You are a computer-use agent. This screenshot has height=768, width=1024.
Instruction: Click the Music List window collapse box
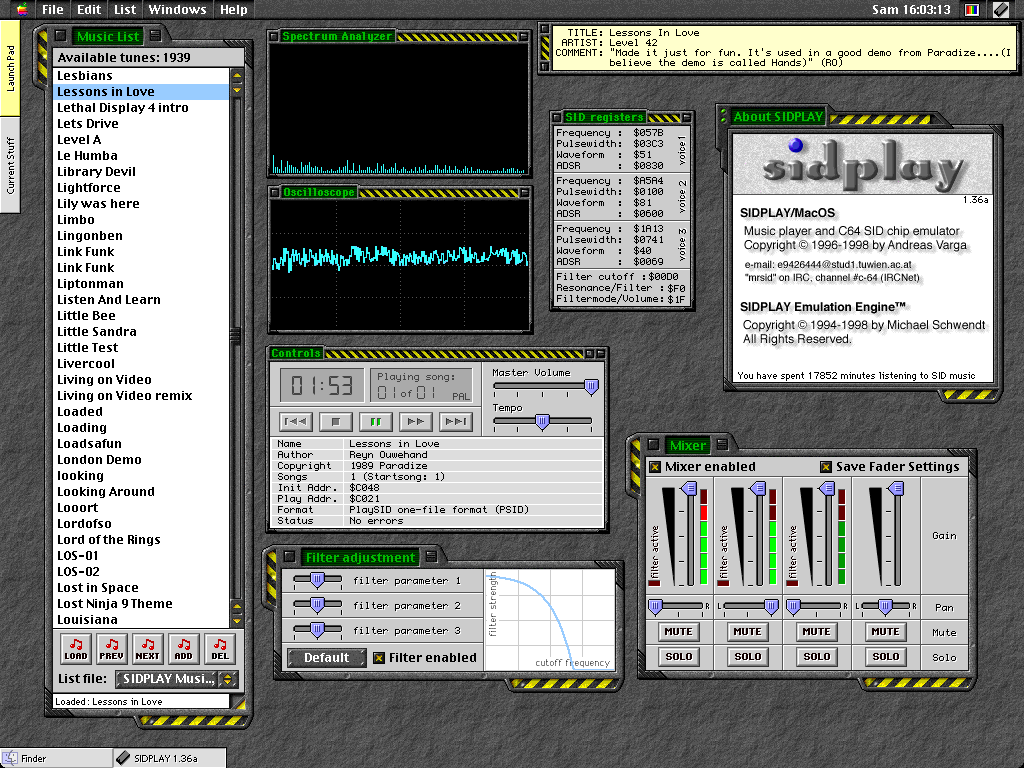(155, 35)
